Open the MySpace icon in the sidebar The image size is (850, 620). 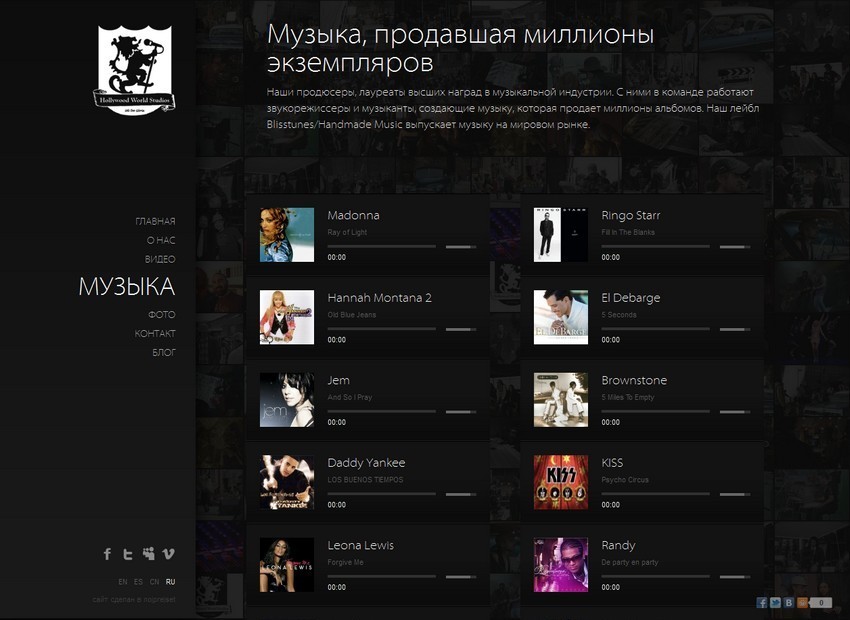tap(149, 554)
